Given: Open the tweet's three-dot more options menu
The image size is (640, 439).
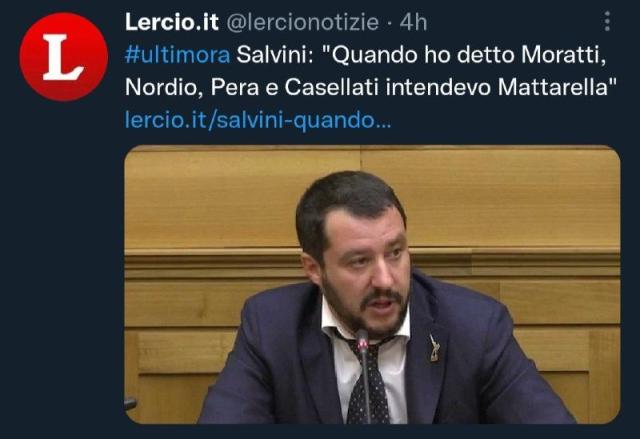Looking at the screenshot, I should coord(607,21).
